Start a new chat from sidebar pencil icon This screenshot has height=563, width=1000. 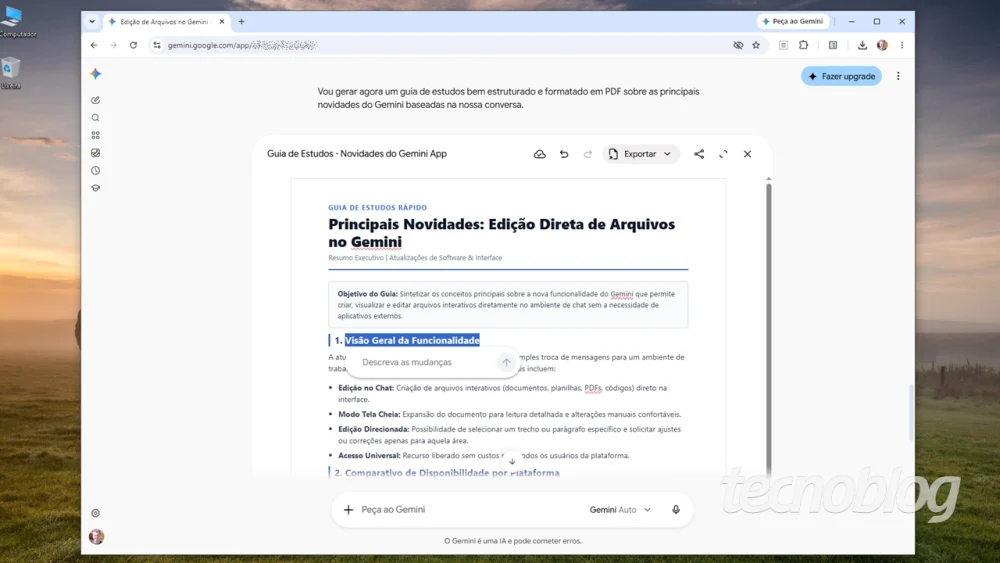[96, 100]
